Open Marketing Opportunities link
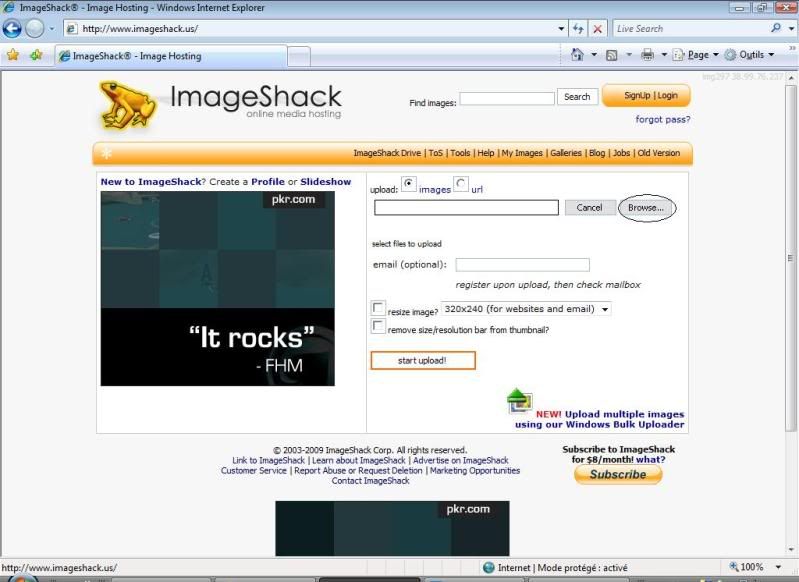This screenshot has width=799, height=582. pyautogui.click(x=475, y=470)
